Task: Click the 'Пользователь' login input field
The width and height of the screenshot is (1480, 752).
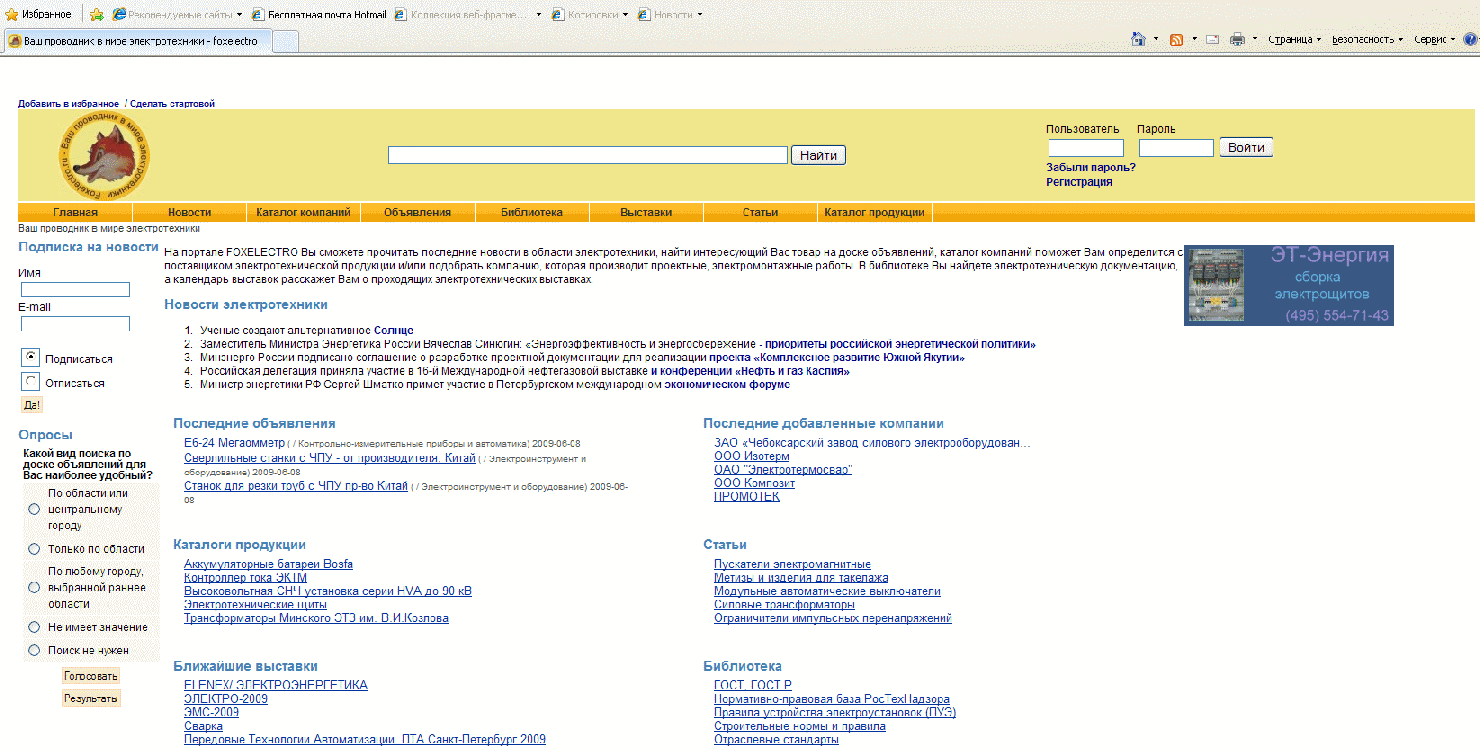Action: (1085, 148)
